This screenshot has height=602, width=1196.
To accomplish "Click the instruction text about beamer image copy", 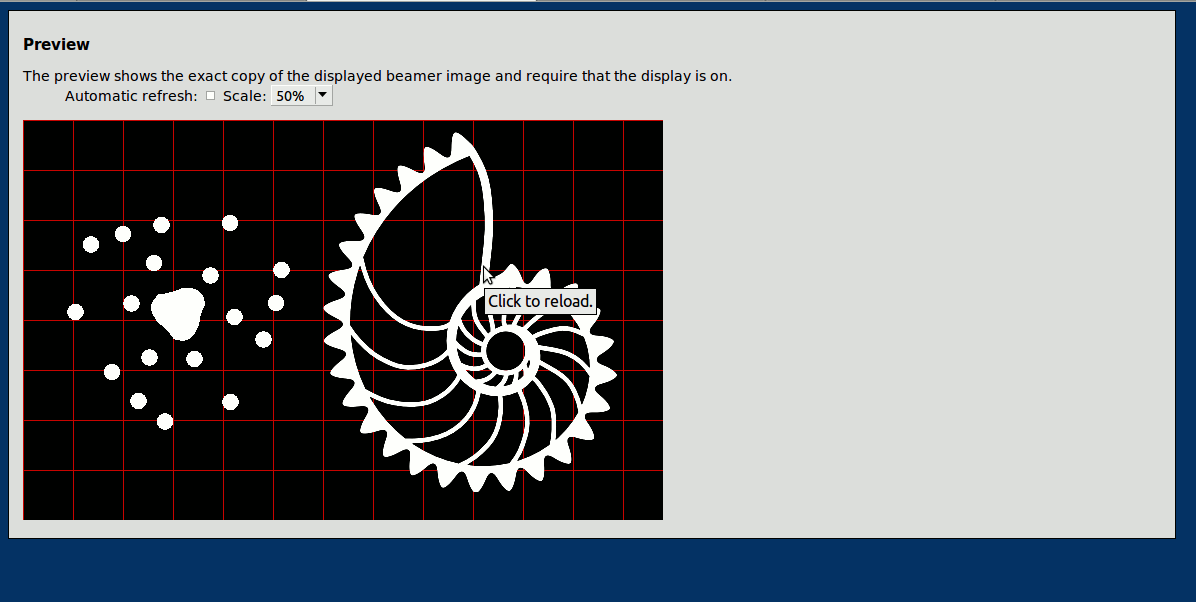I will click(377, 75).
